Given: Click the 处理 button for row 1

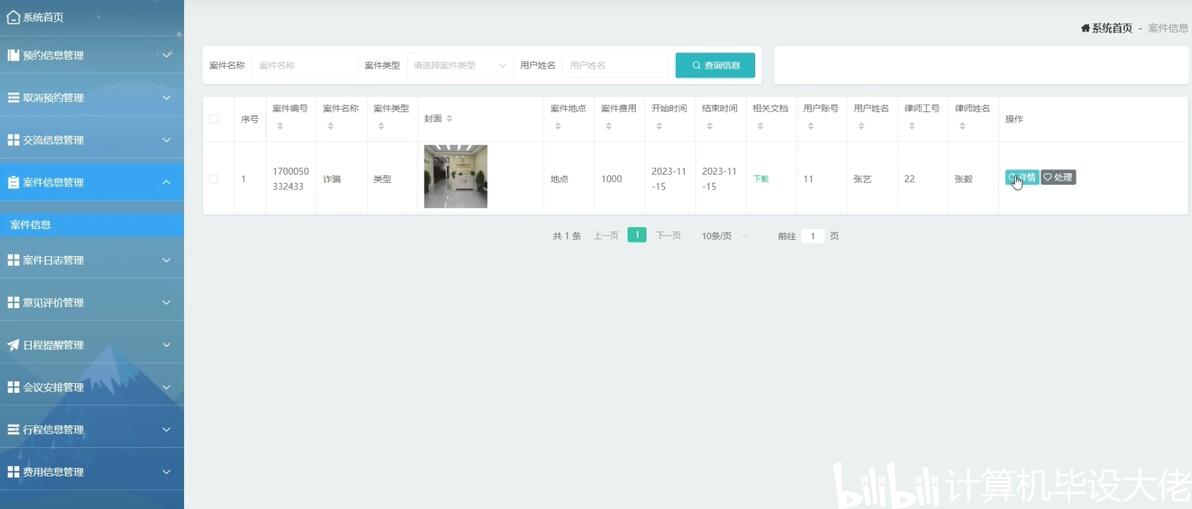Looking at the screenshot, I should [x=1058, y=177].
